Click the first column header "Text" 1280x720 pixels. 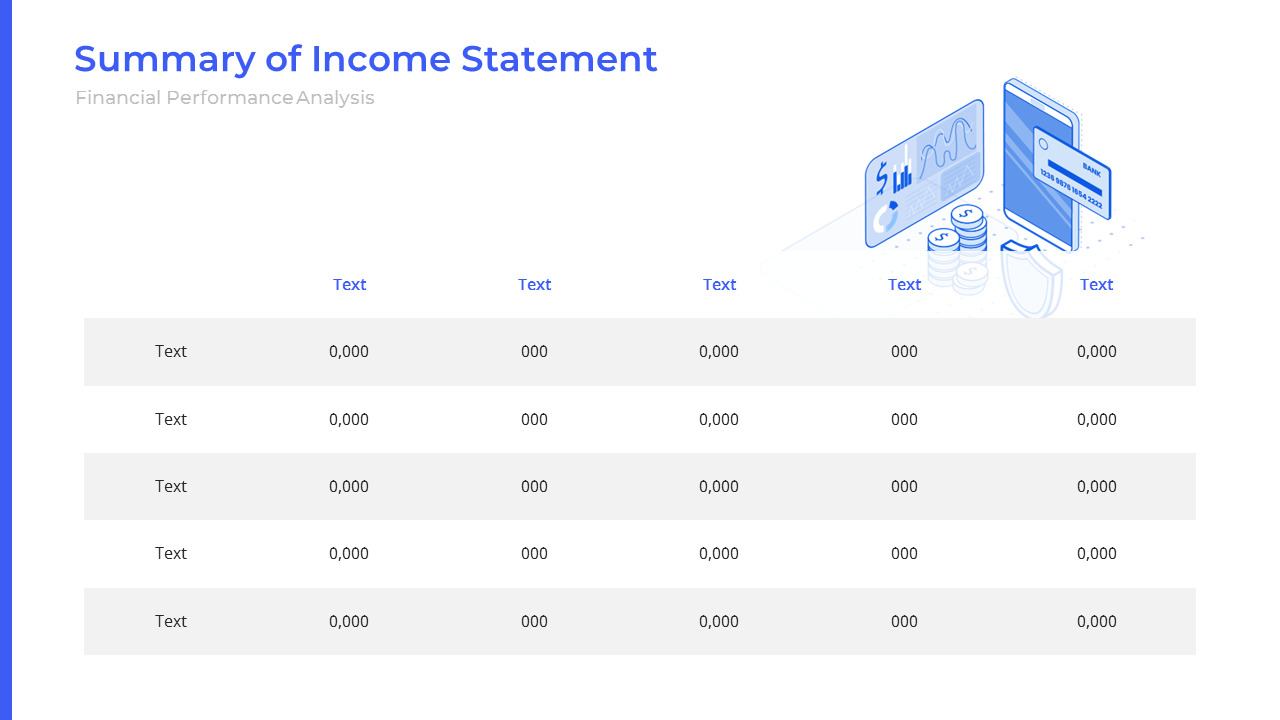pos(349,284)
